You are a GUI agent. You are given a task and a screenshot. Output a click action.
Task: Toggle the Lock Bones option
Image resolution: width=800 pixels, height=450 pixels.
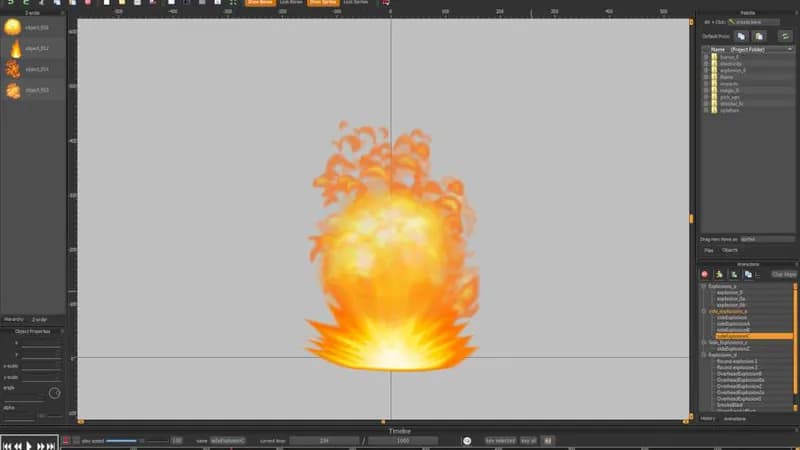291,3
